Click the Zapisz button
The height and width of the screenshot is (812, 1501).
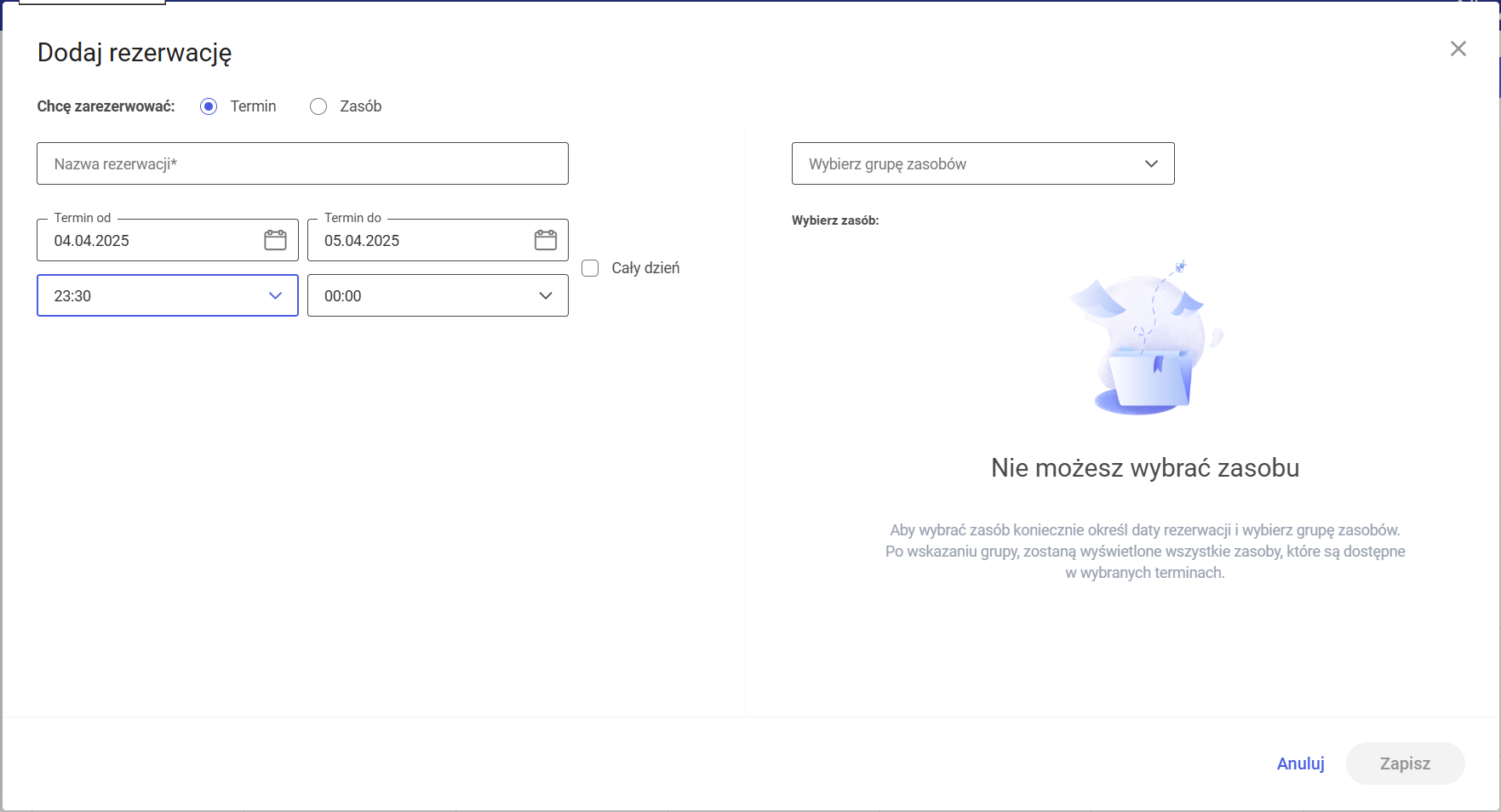[x=1406, y=763]
